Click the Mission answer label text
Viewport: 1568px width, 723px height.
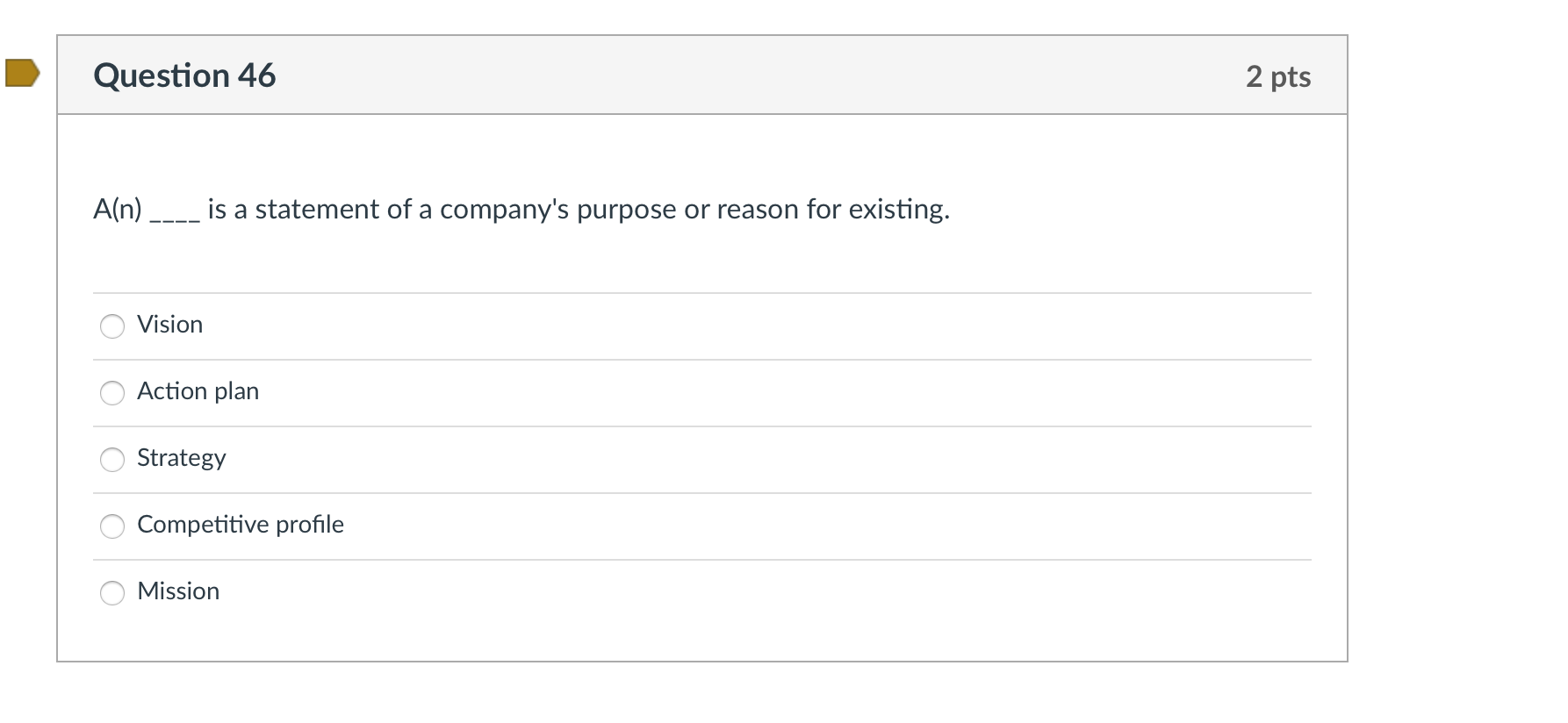[178, 591]
